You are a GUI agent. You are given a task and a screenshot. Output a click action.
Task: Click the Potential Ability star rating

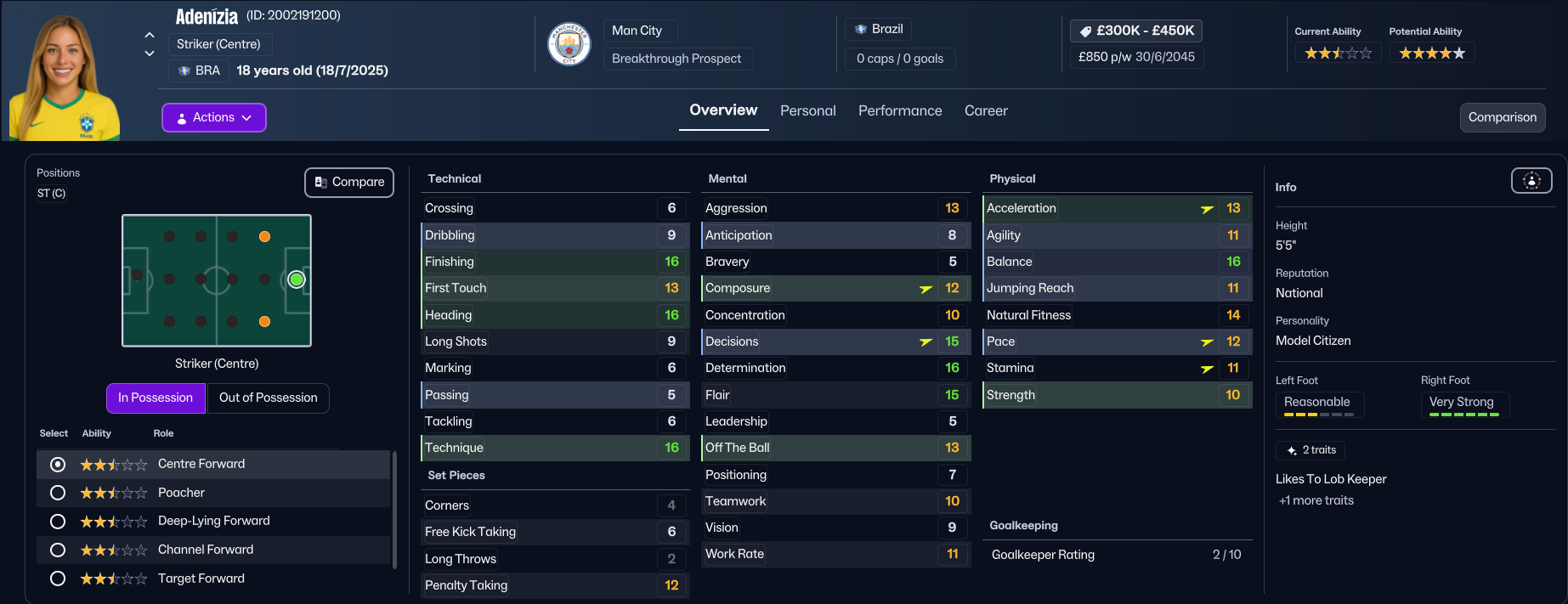[x=1431, y=54]
